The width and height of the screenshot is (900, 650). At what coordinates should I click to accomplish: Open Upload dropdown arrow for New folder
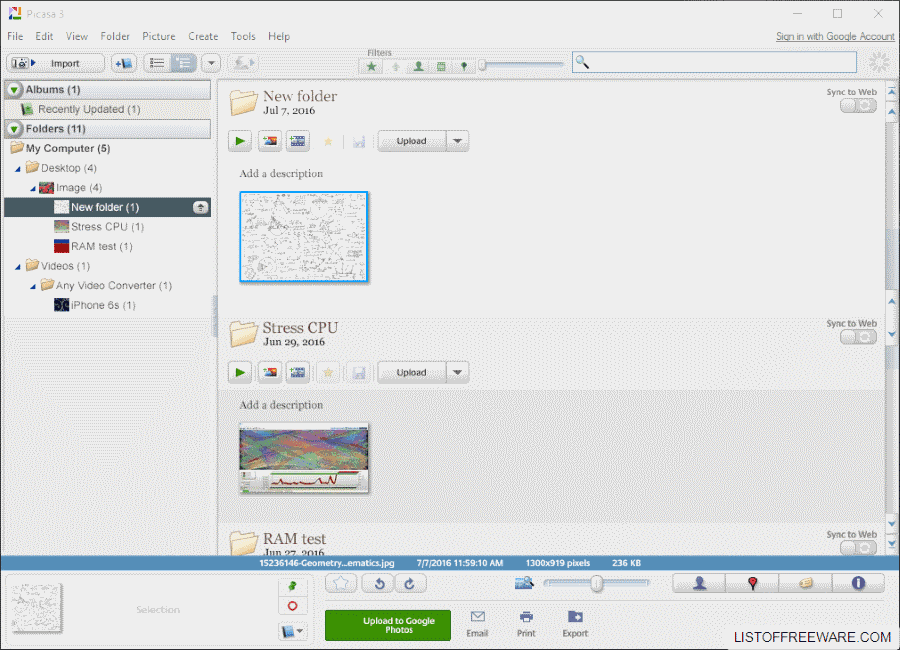457,141
